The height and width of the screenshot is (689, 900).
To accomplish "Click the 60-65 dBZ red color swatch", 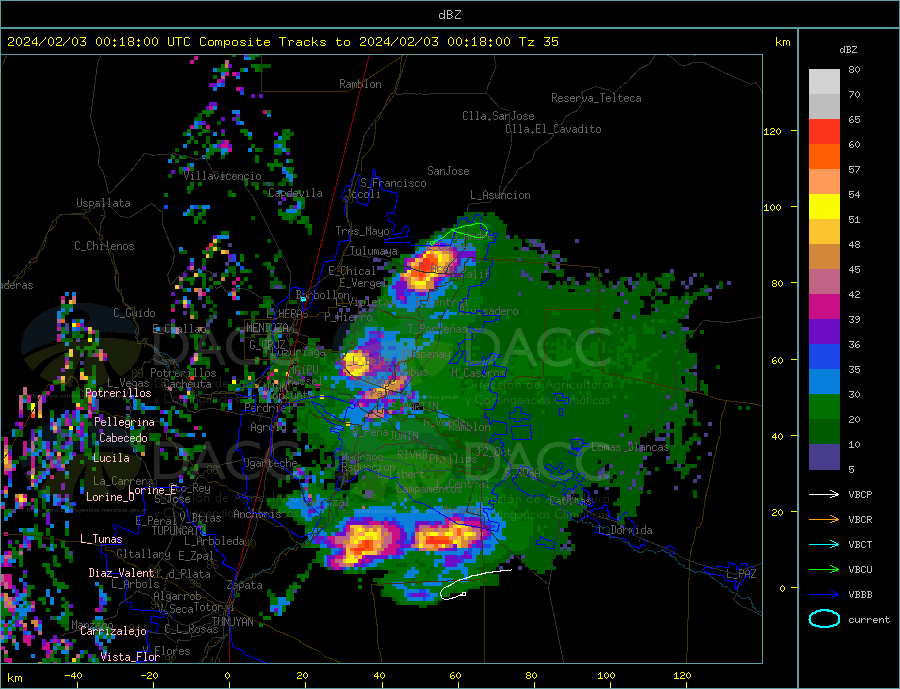I will click(824, 131).
